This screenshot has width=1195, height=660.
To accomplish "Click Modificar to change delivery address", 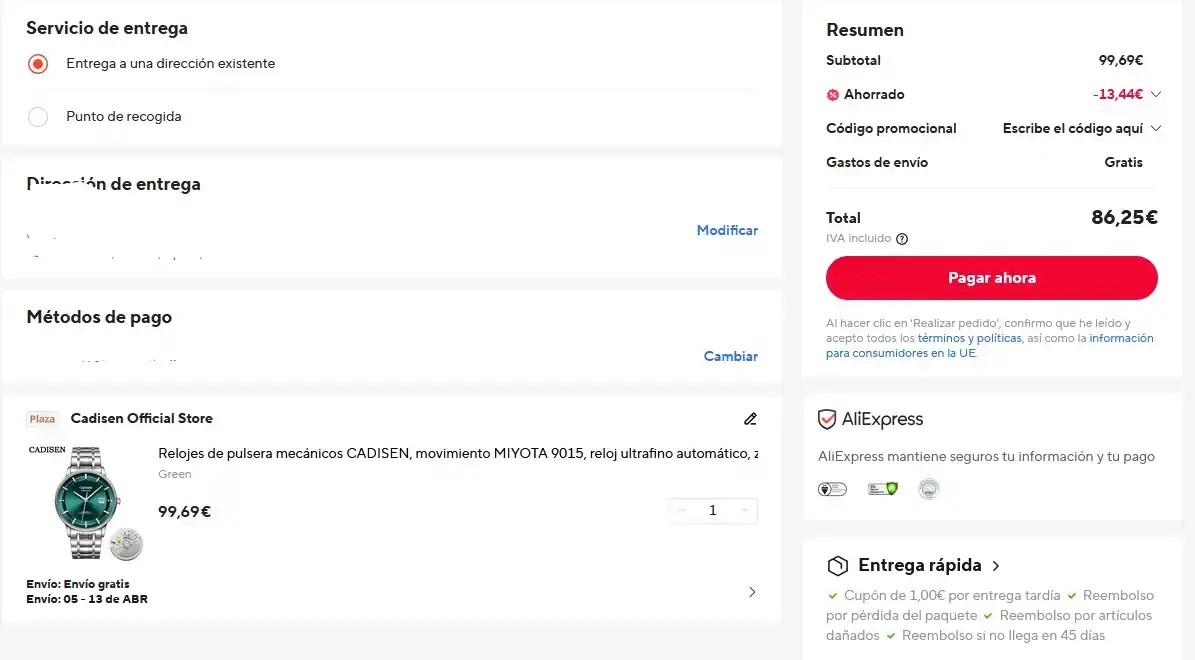I will [726, 230].
